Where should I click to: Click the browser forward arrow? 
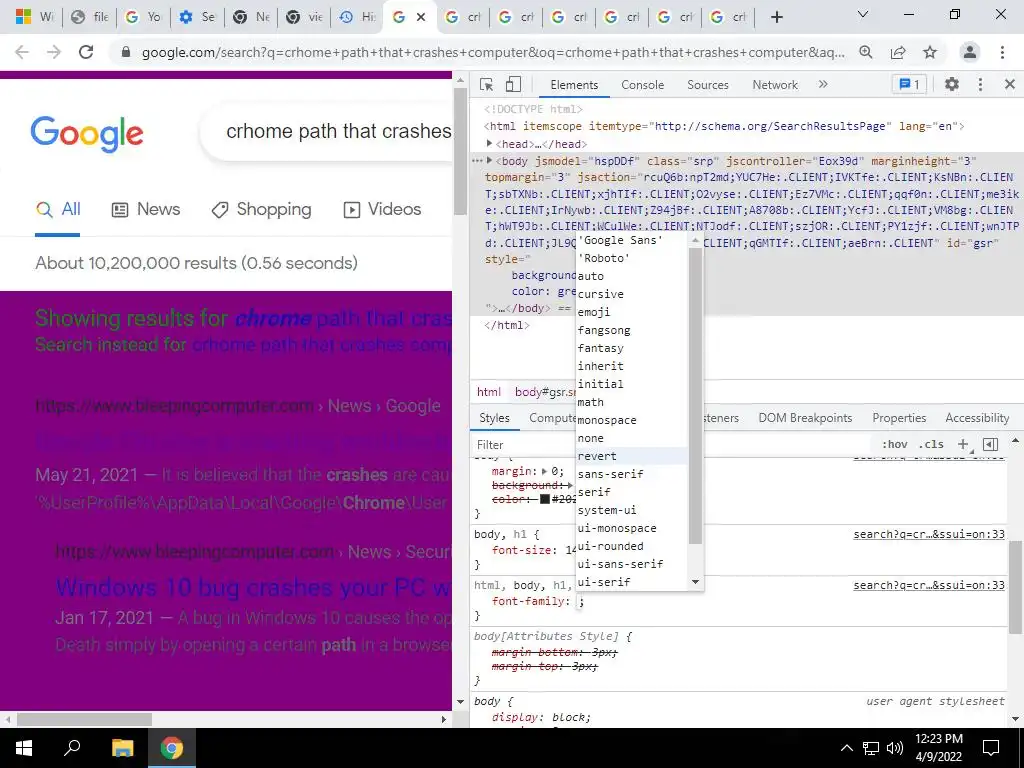[x=54, y=52]
